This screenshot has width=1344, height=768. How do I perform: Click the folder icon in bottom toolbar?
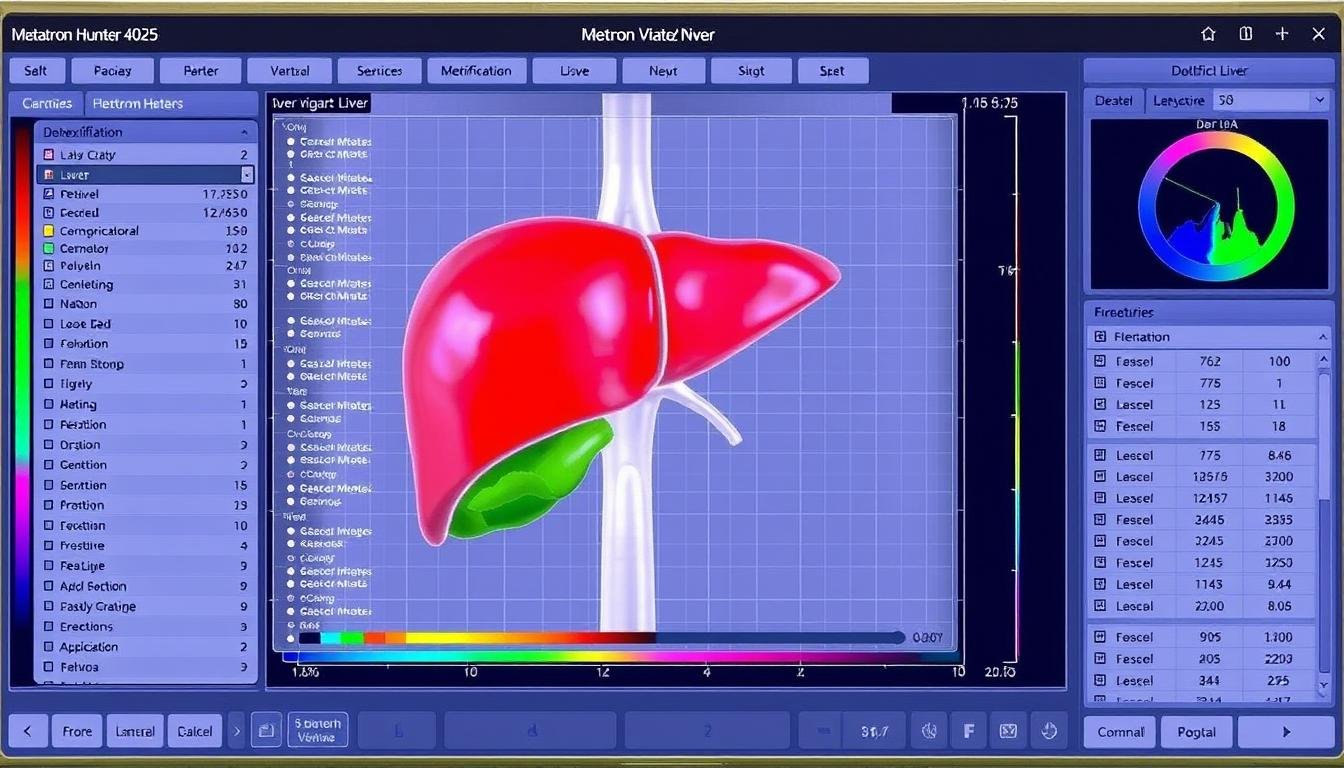coord(266,731)
